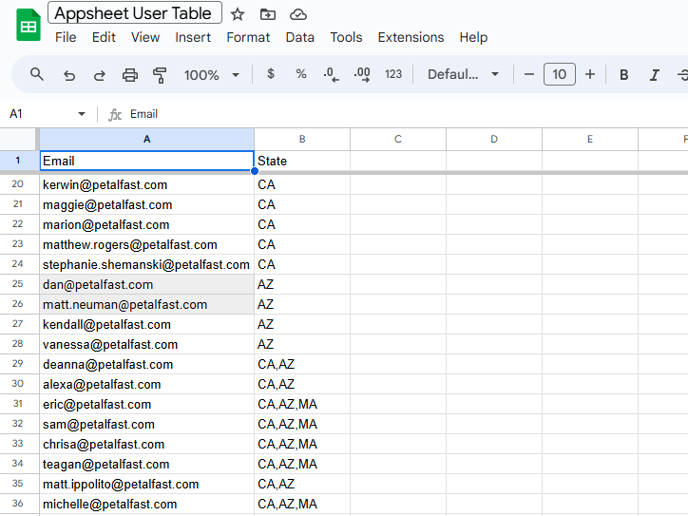Increase font size with plus button
The height and width of the screenshot is (516, 688).
click(590, 75)
